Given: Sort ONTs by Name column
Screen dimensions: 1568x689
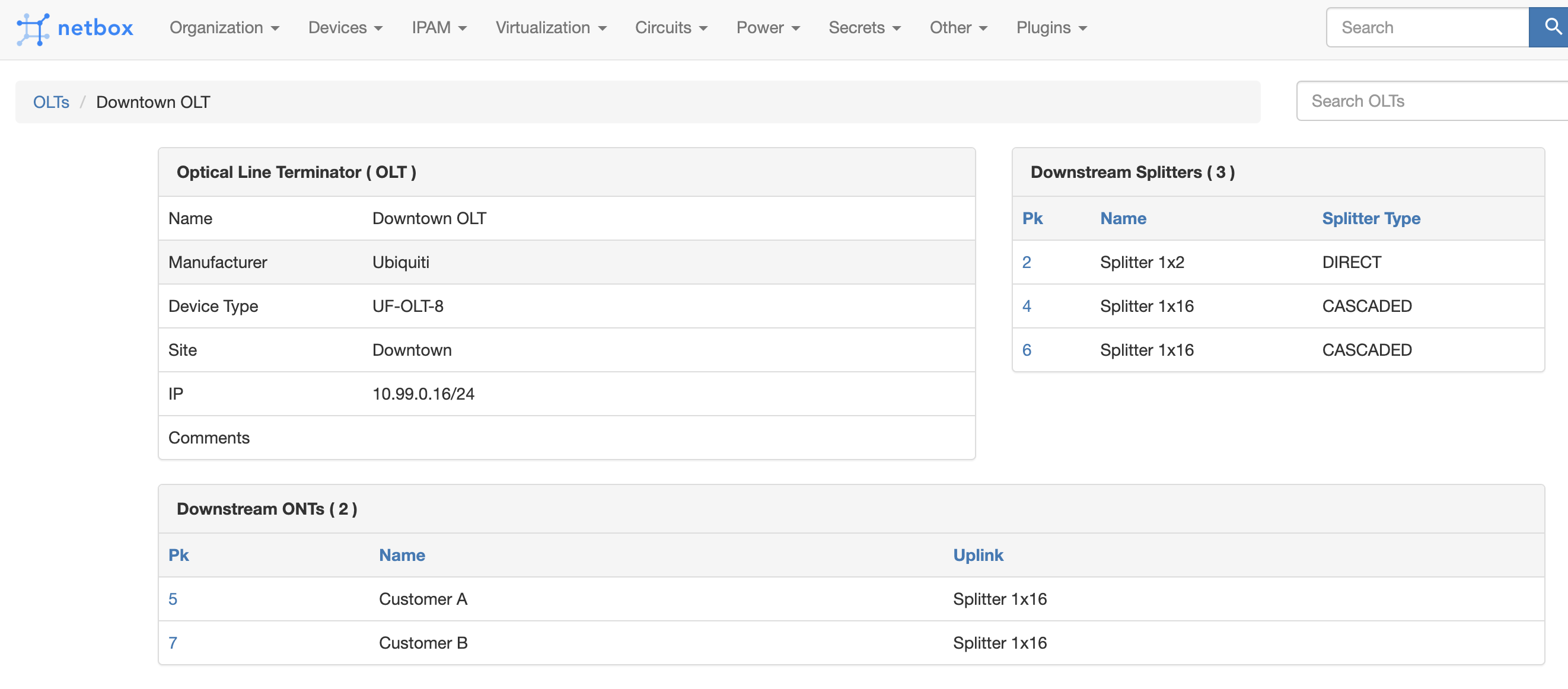Looking at the screenshot, I should point(401,555).
